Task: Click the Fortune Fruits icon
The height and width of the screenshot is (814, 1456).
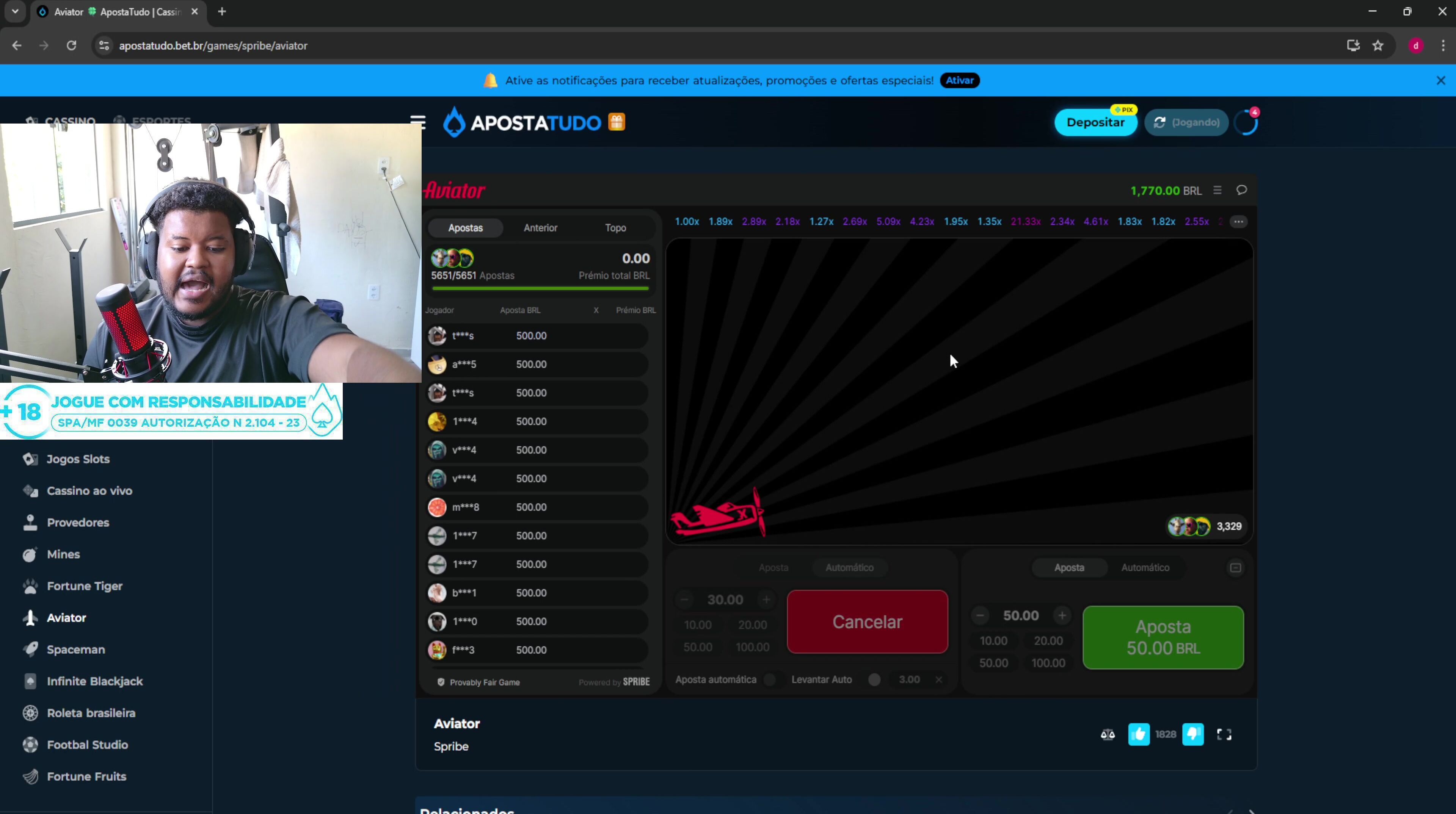Action: 30,776
